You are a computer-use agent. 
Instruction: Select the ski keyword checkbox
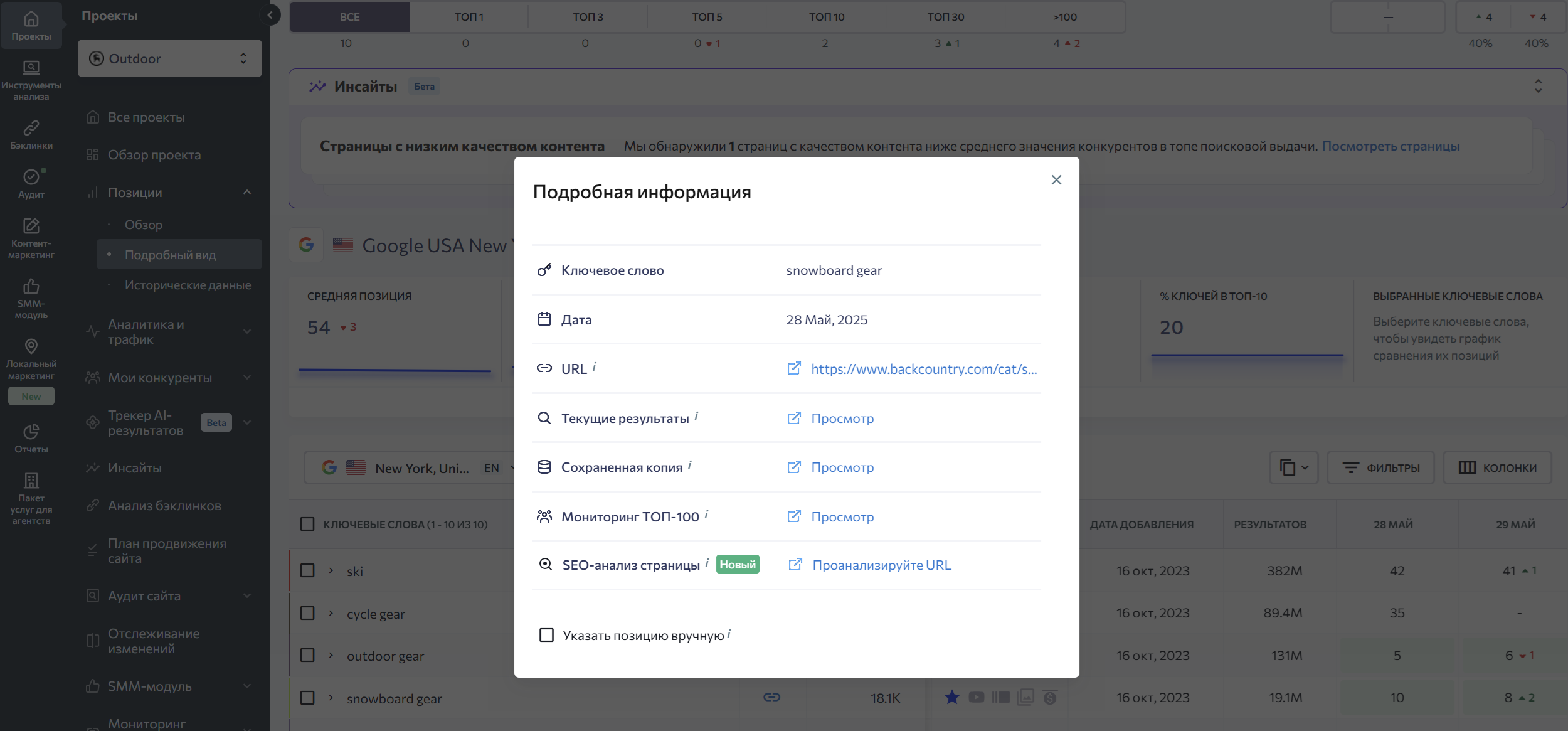tap(307, 570)
